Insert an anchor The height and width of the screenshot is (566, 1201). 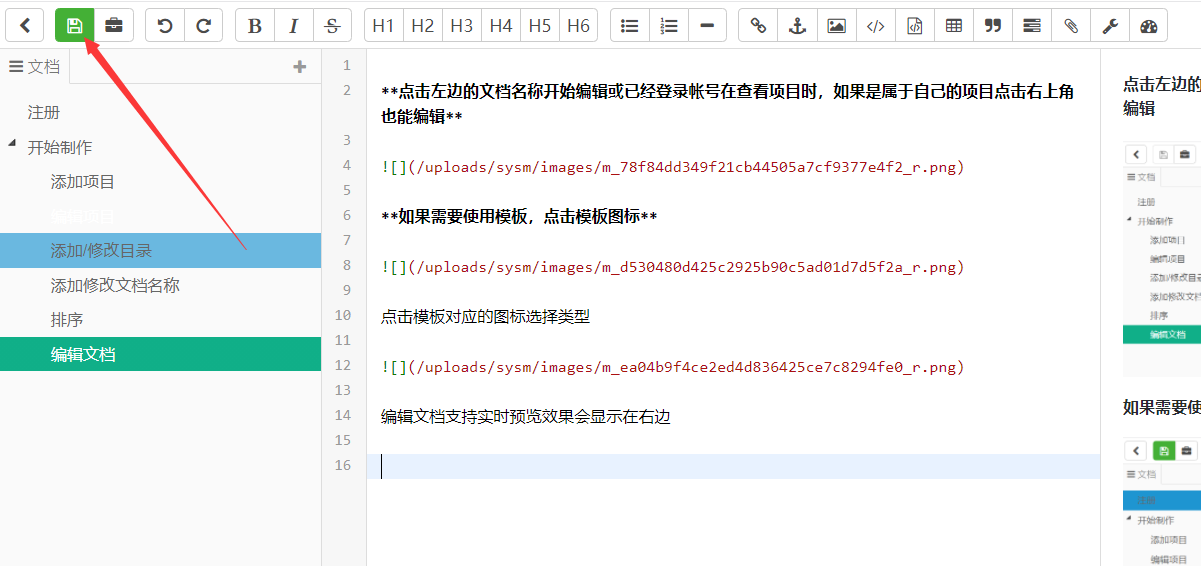(797, 26)
